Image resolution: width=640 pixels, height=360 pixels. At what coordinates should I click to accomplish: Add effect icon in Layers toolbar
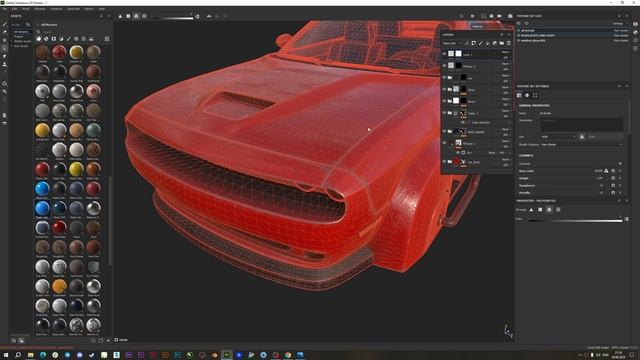[x=467, y=43]
